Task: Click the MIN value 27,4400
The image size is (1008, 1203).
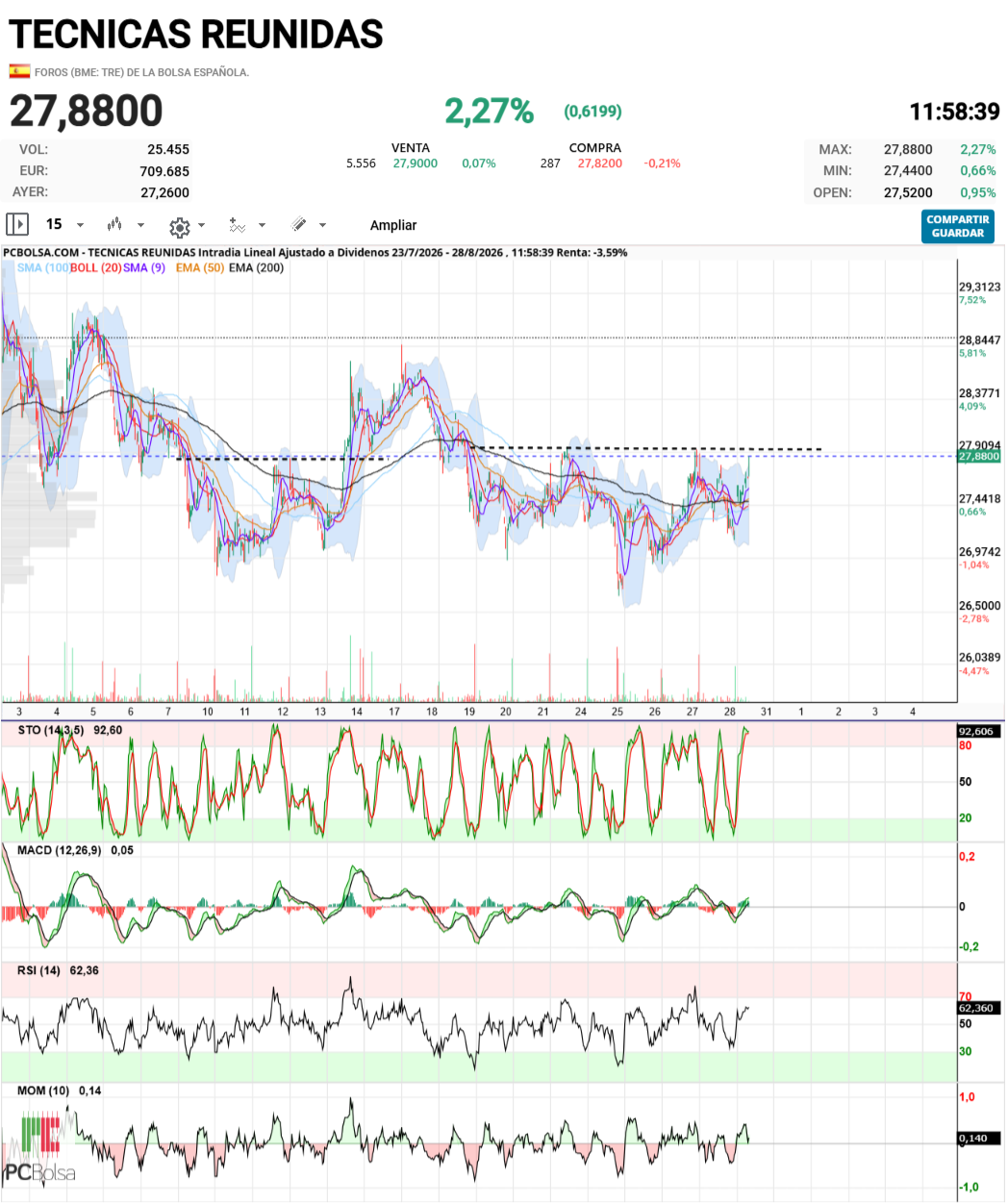Action: tap(908, 170)
